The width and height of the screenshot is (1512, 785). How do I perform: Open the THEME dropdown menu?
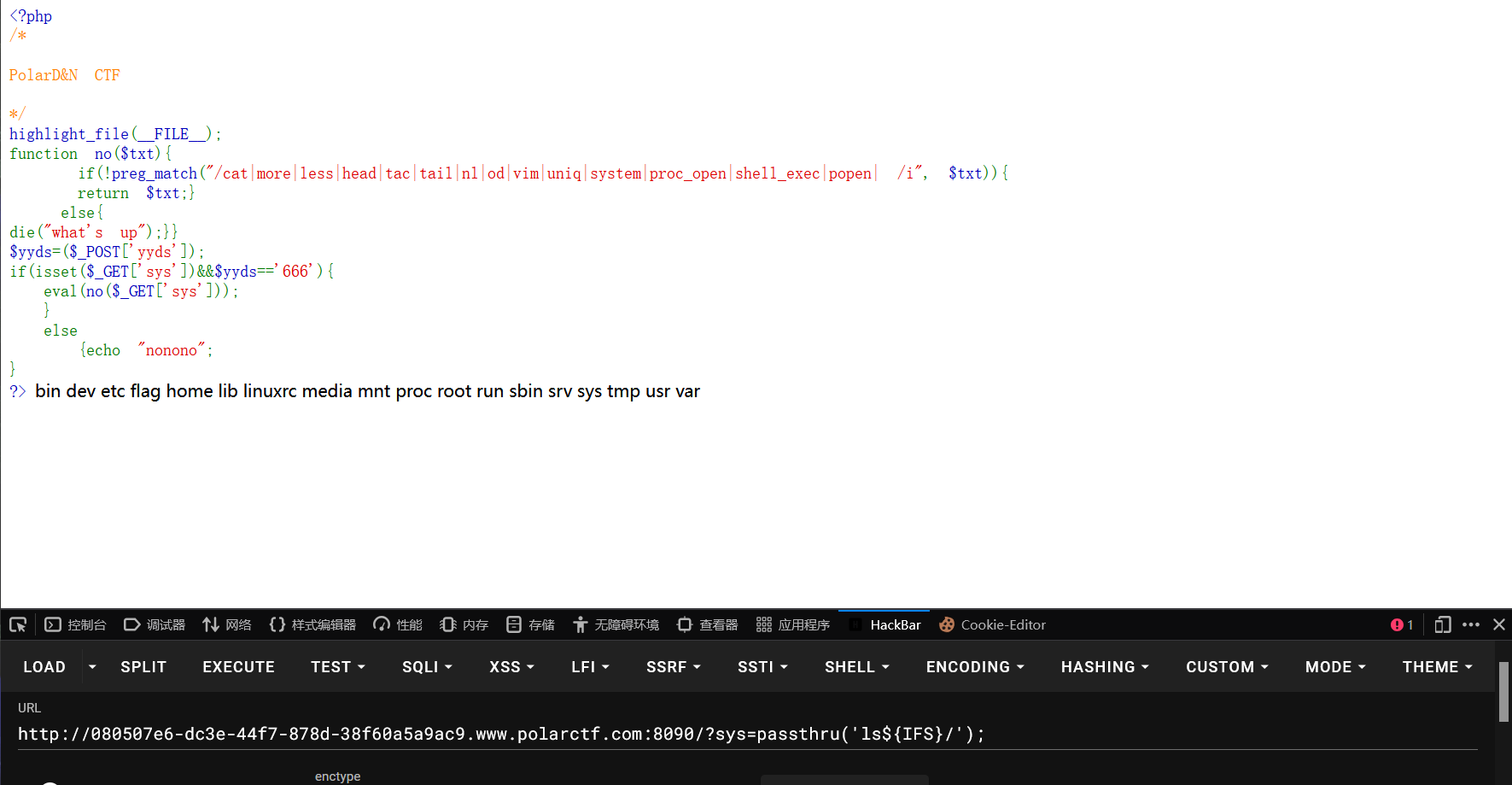tap(1438, 667)
